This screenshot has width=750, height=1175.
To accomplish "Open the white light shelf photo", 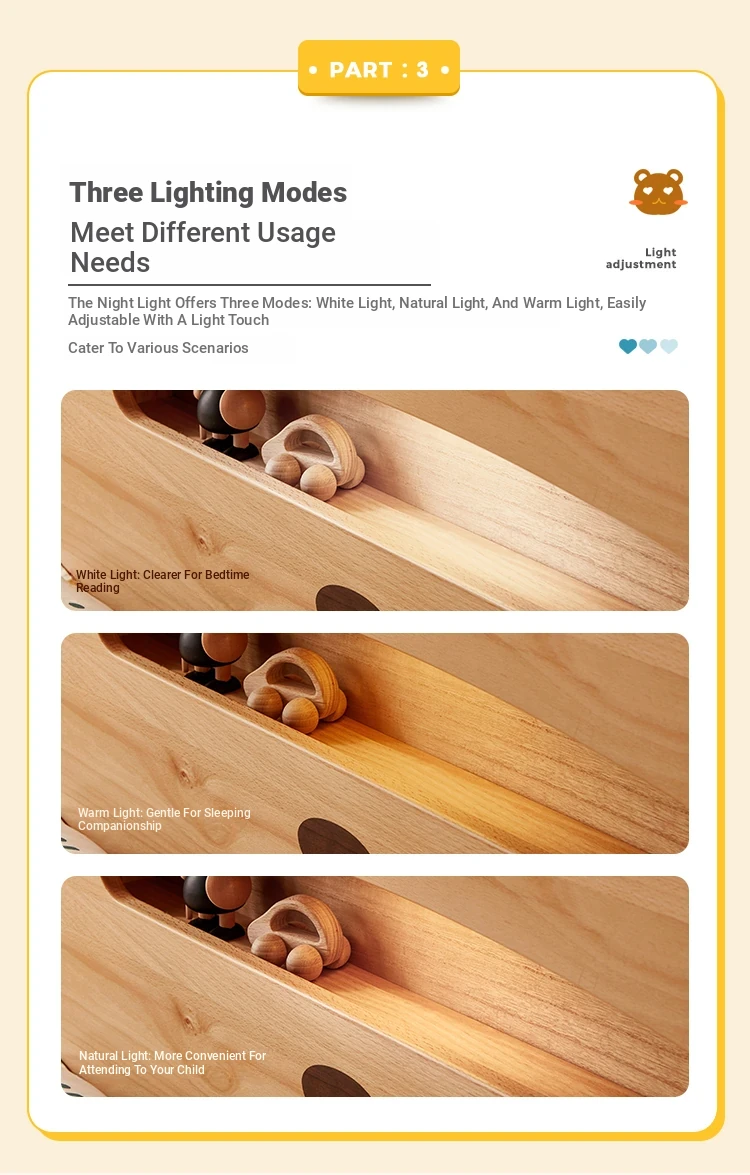I will 375,500.
